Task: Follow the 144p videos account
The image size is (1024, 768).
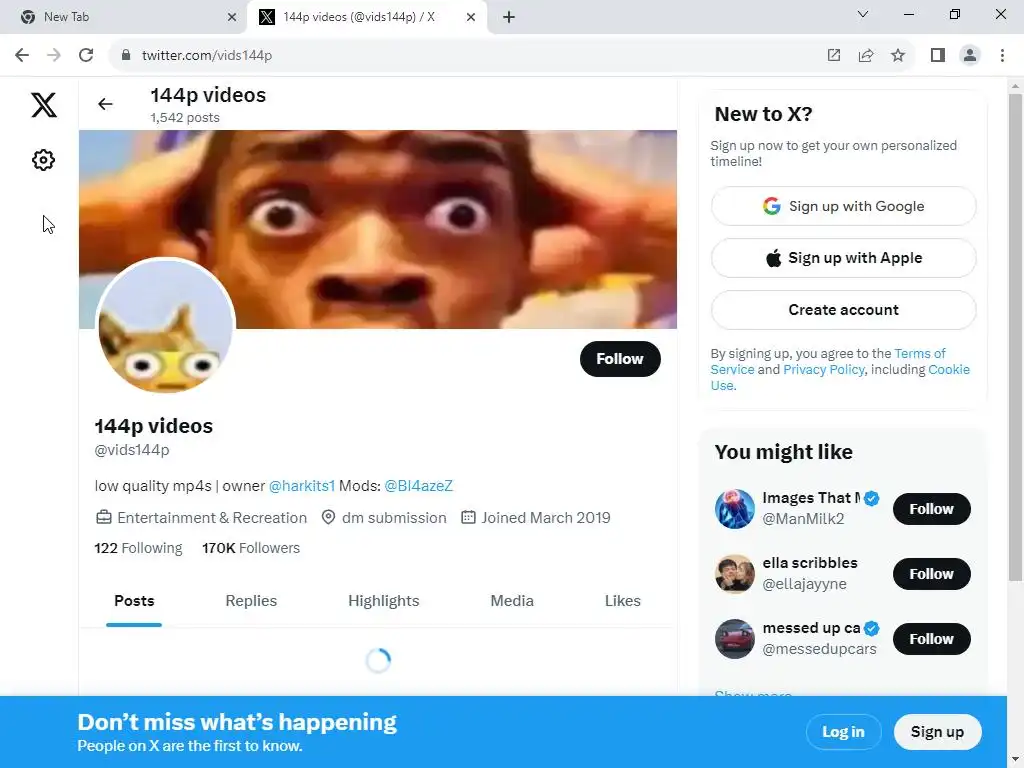Action: [620, 359]
